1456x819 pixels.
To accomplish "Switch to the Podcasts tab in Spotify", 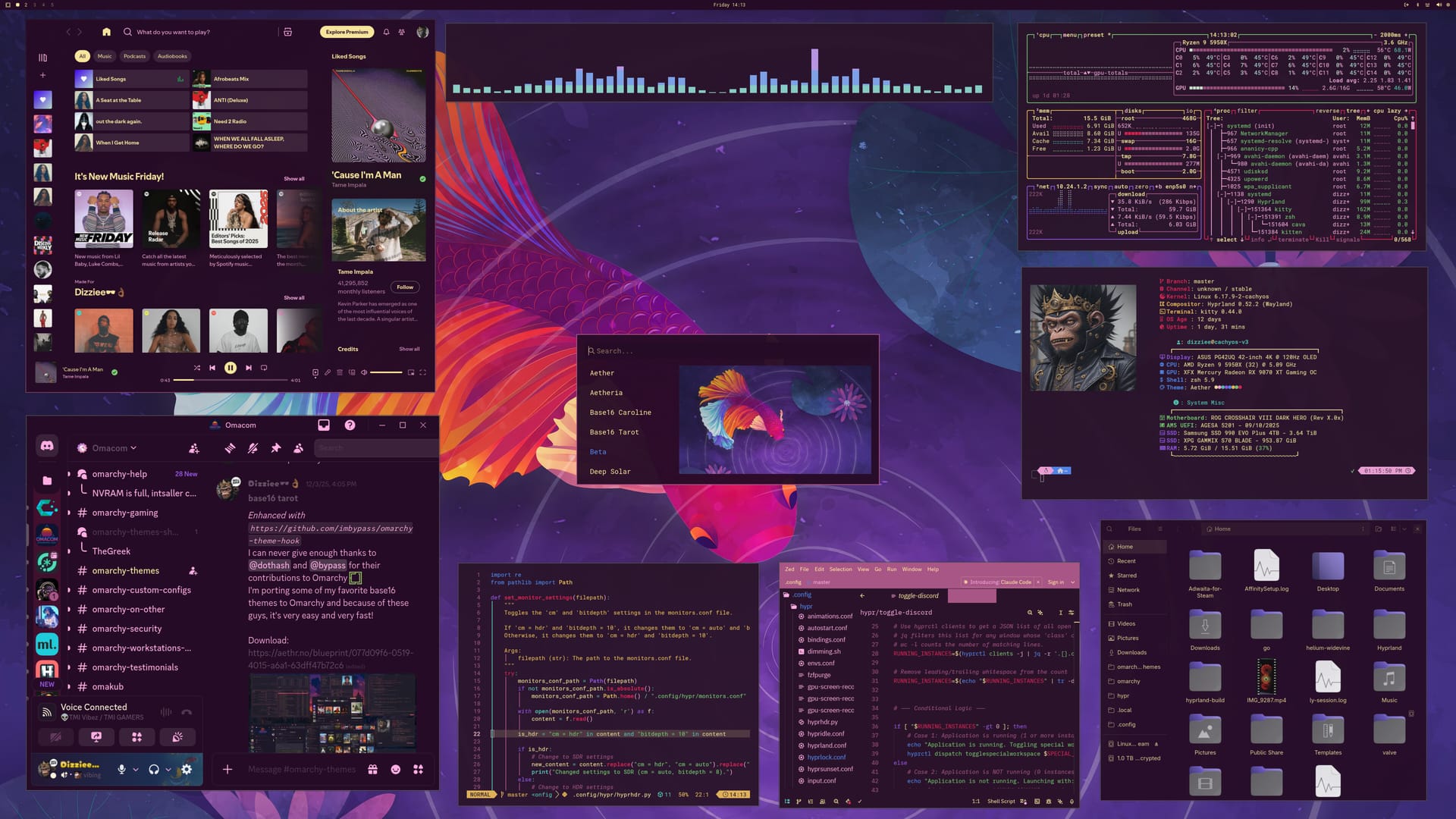I will click(134, 55).
